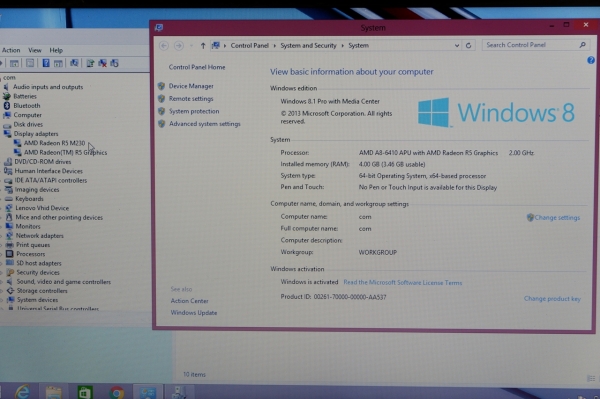
Task: Open Action Center link
Action: 189,301
